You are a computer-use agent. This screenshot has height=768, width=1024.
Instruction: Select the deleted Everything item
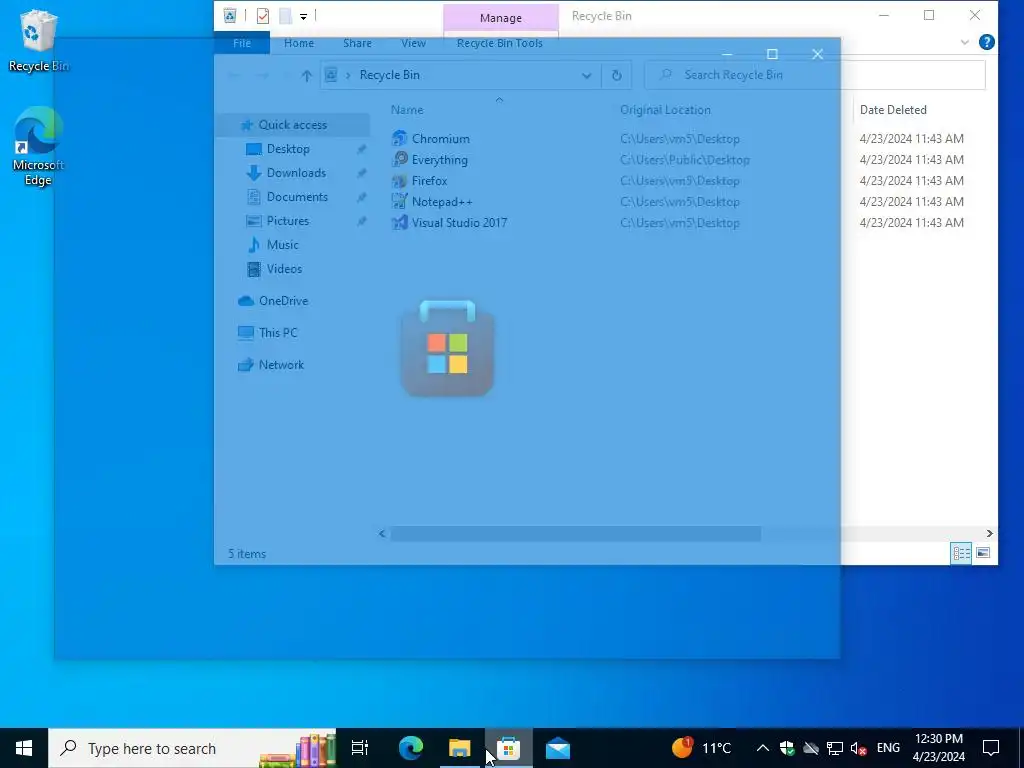(440, 160)
